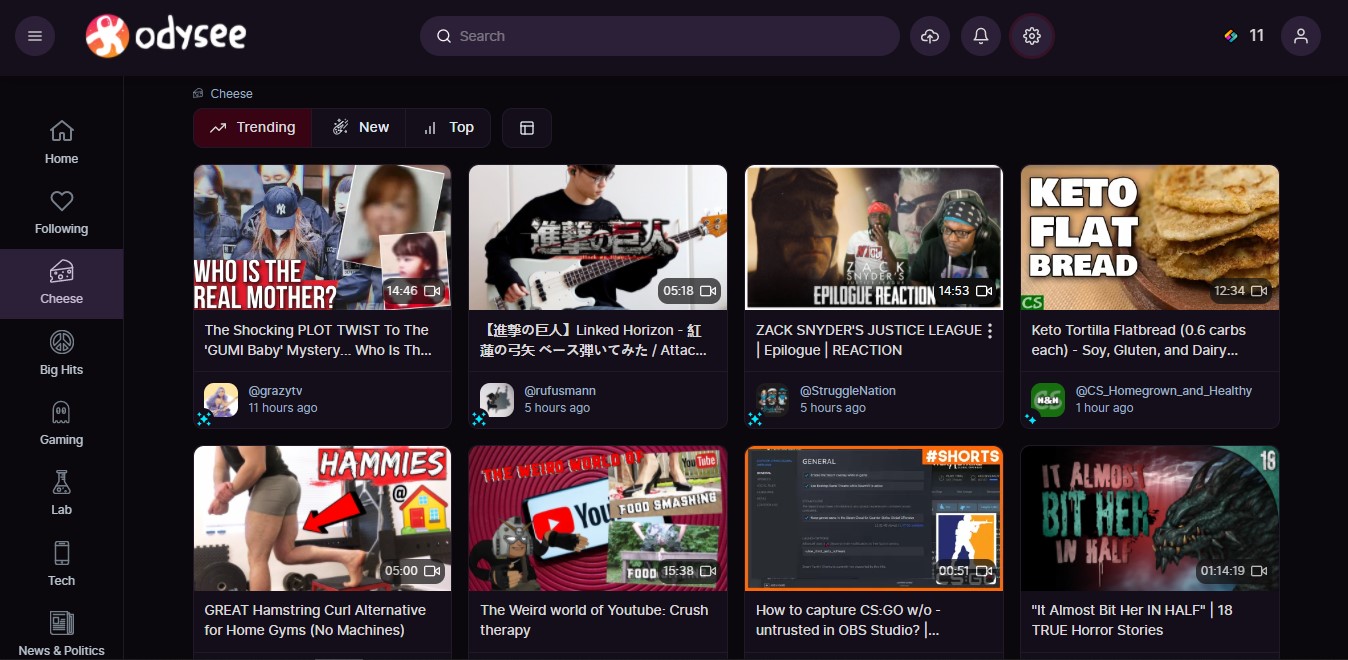
Task: Open the settings gear icon
Action: click(x=1032, y=36)
